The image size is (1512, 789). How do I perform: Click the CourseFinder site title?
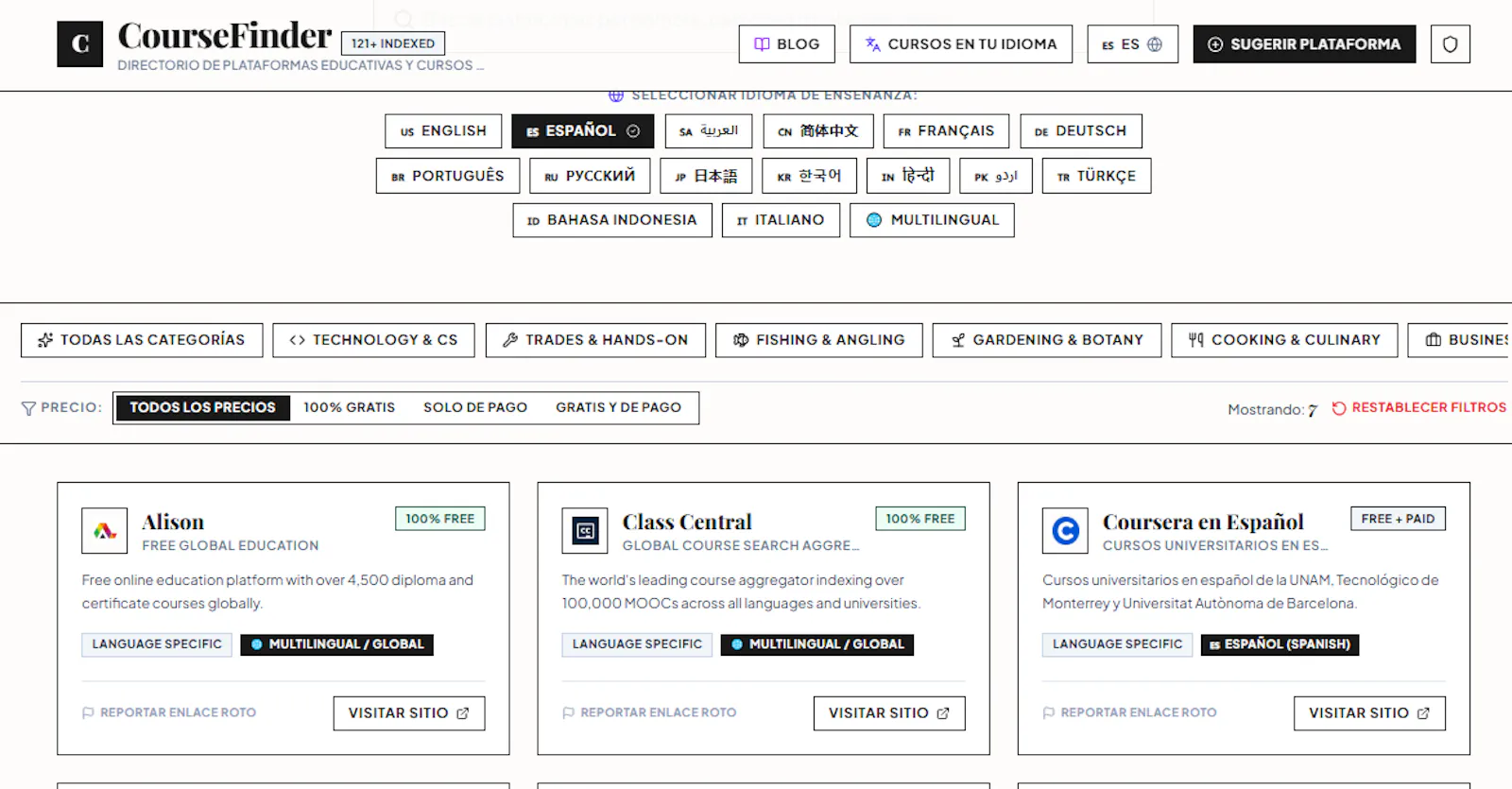point(224,36)
